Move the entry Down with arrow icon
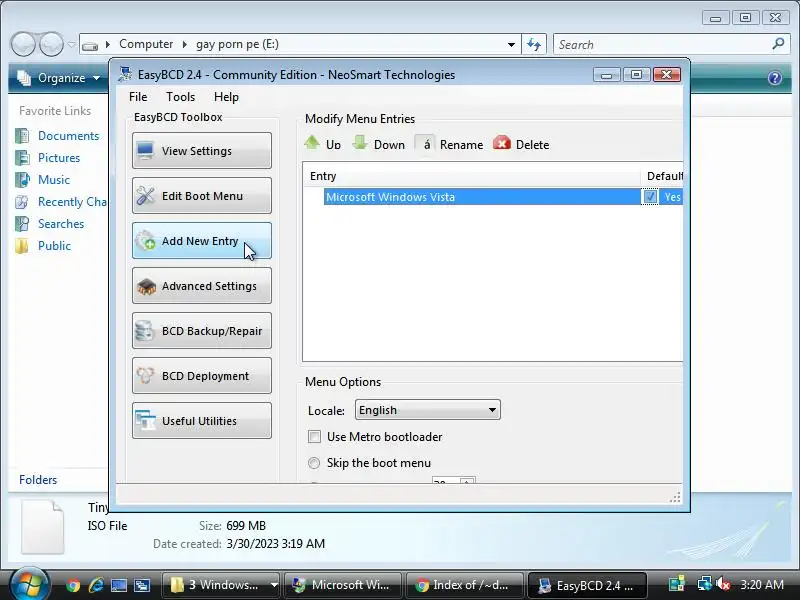This screenshot has width=800, height=600. [x=360, y=143]
